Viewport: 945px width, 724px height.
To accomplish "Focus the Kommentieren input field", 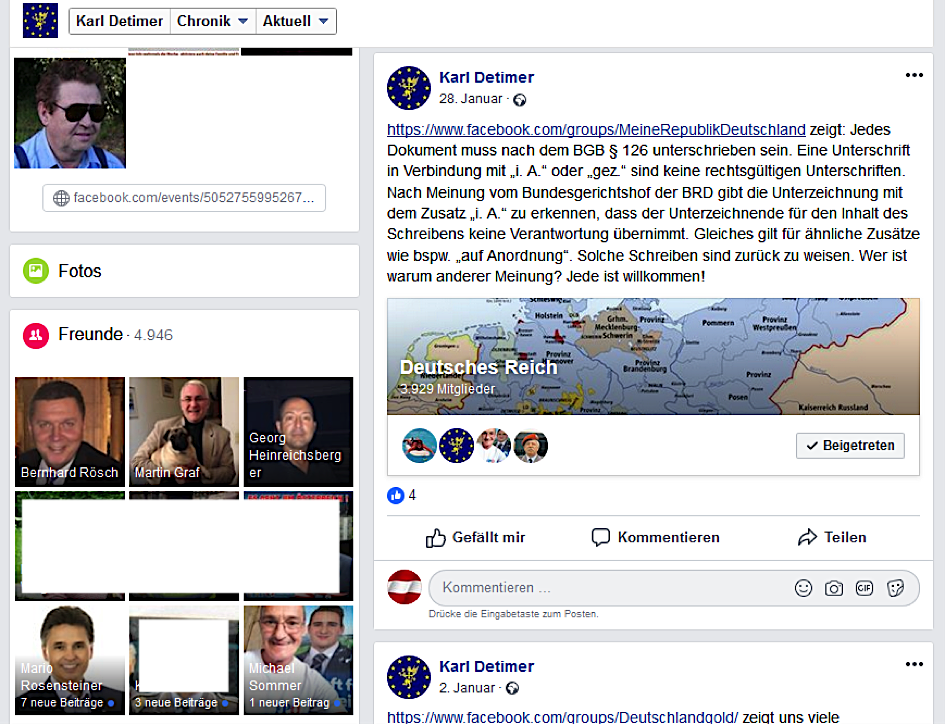I will pyautogui.click(x=674, y=588).
